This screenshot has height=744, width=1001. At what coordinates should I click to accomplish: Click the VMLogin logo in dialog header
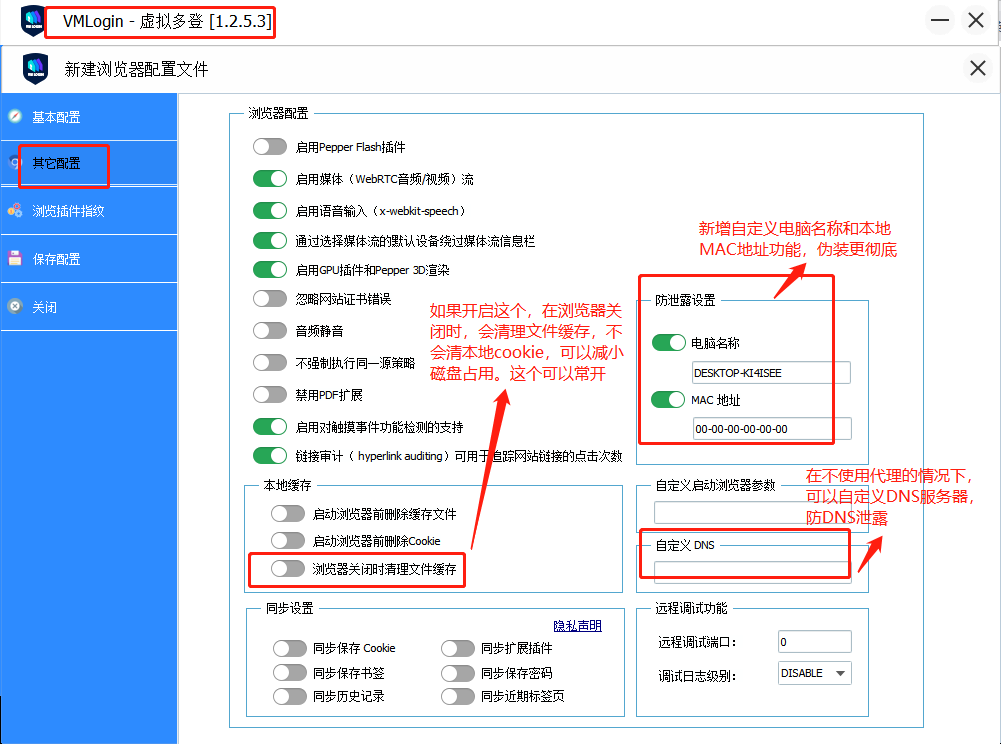click(35, 69)
